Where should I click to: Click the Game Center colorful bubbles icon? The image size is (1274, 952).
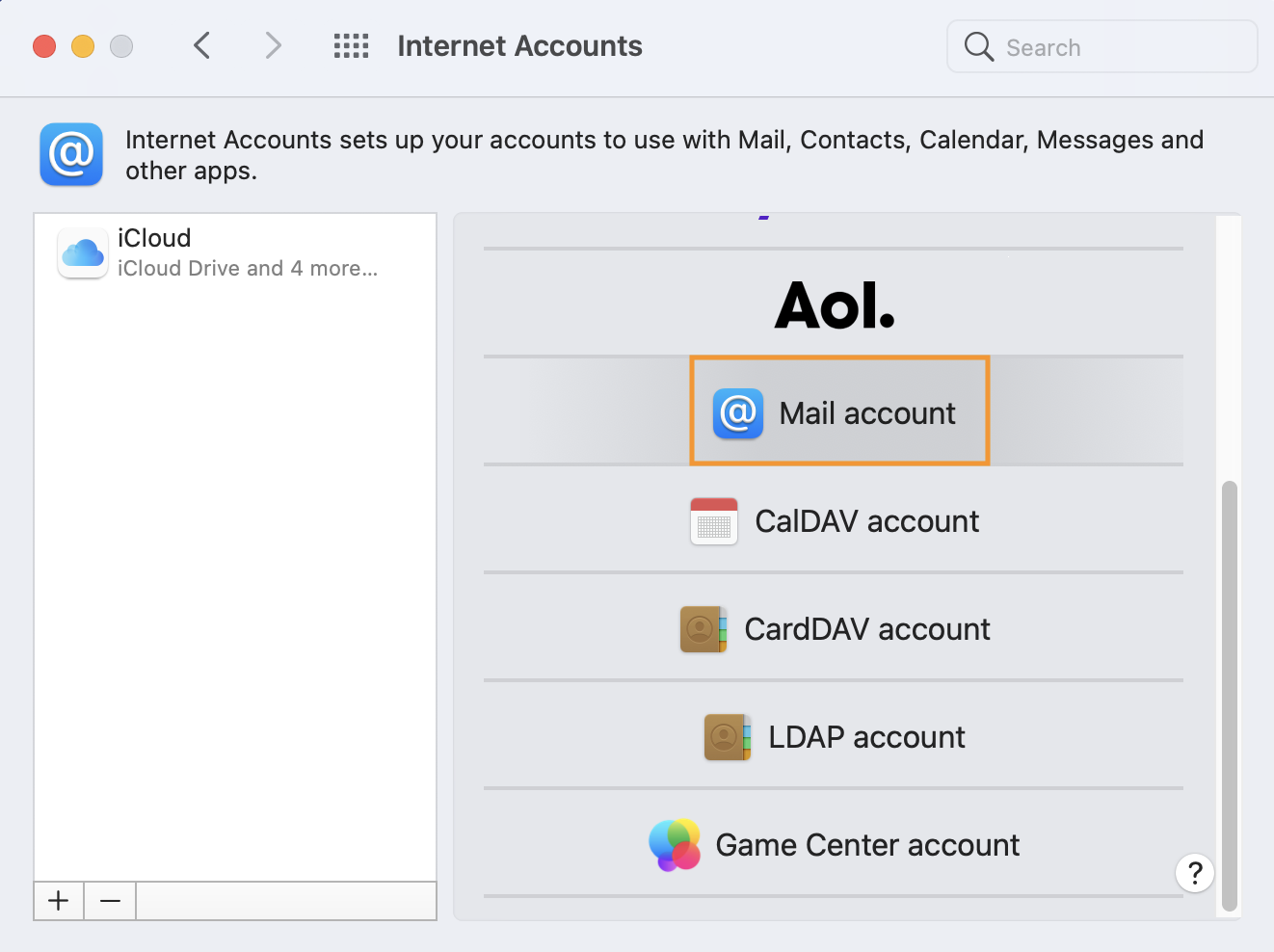(x=675, y=845)
